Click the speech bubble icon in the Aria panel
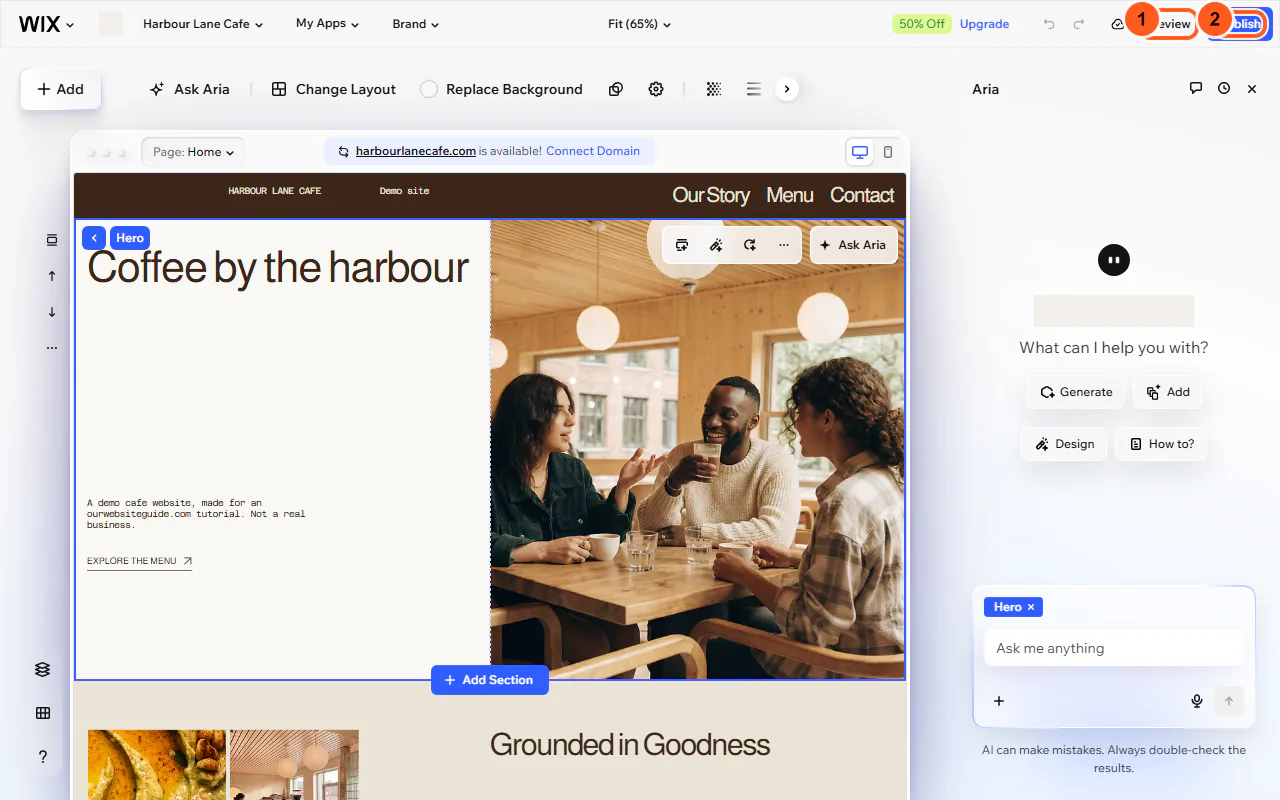The width and height of the screenshot is (1280, 800). pos(1196,88)
